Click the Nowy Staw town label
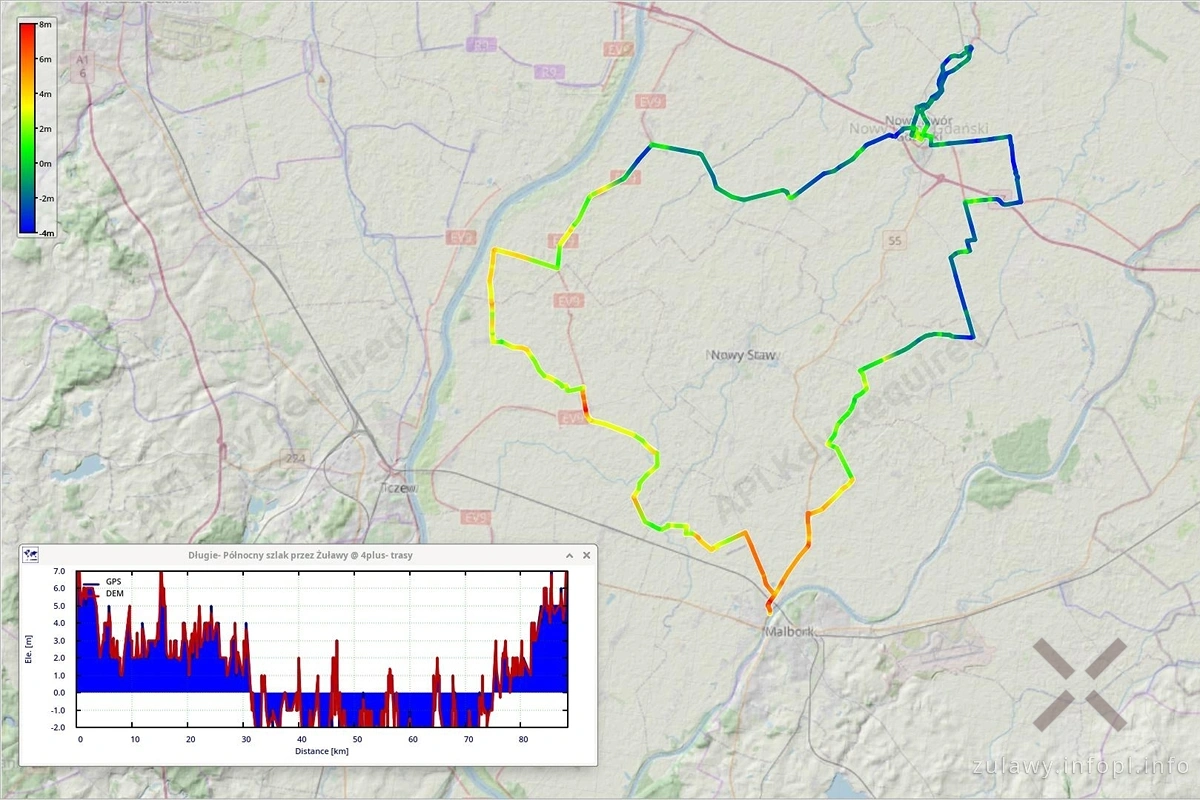 tap(742, 355)
